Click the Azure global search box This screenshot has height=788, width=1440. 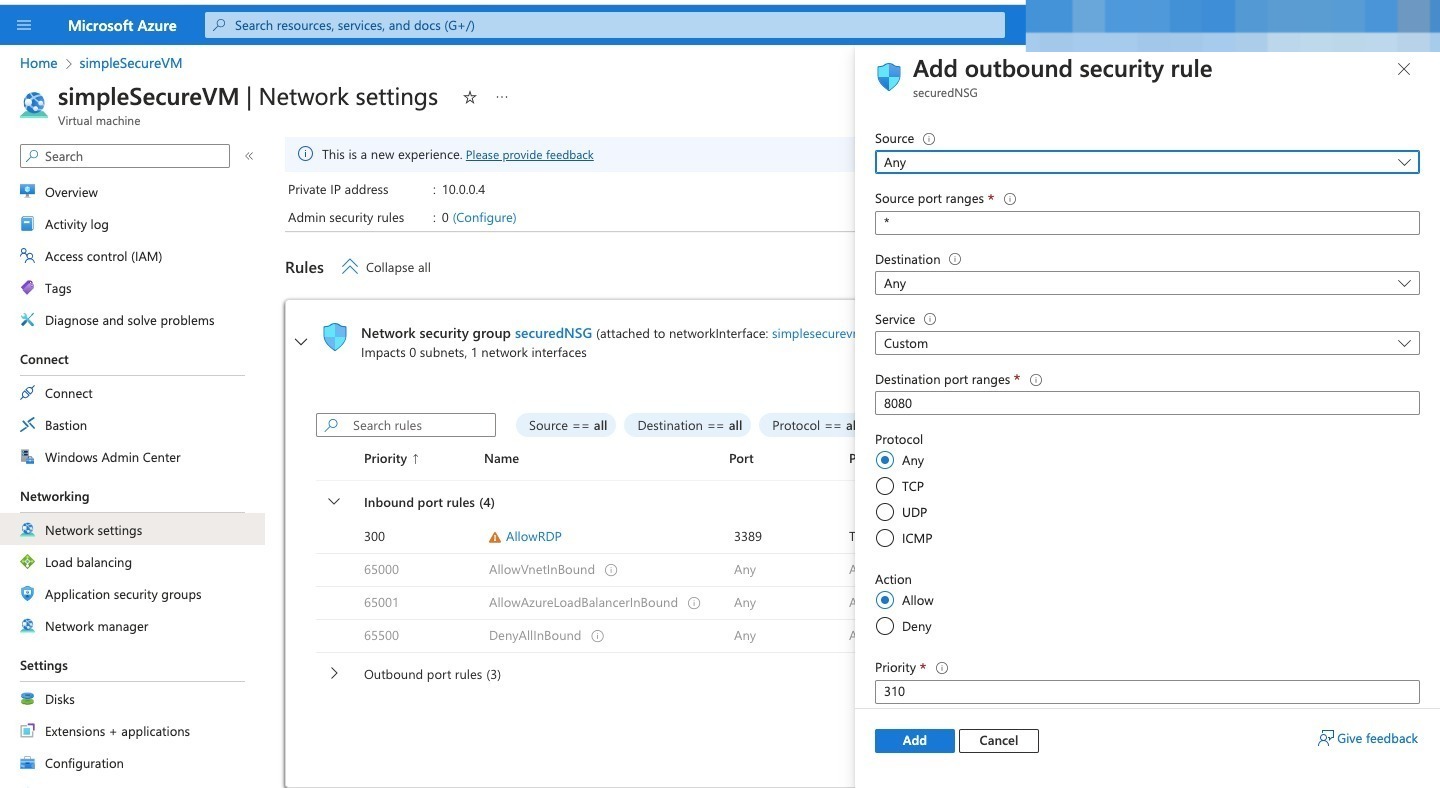click(x=604, y=25)
